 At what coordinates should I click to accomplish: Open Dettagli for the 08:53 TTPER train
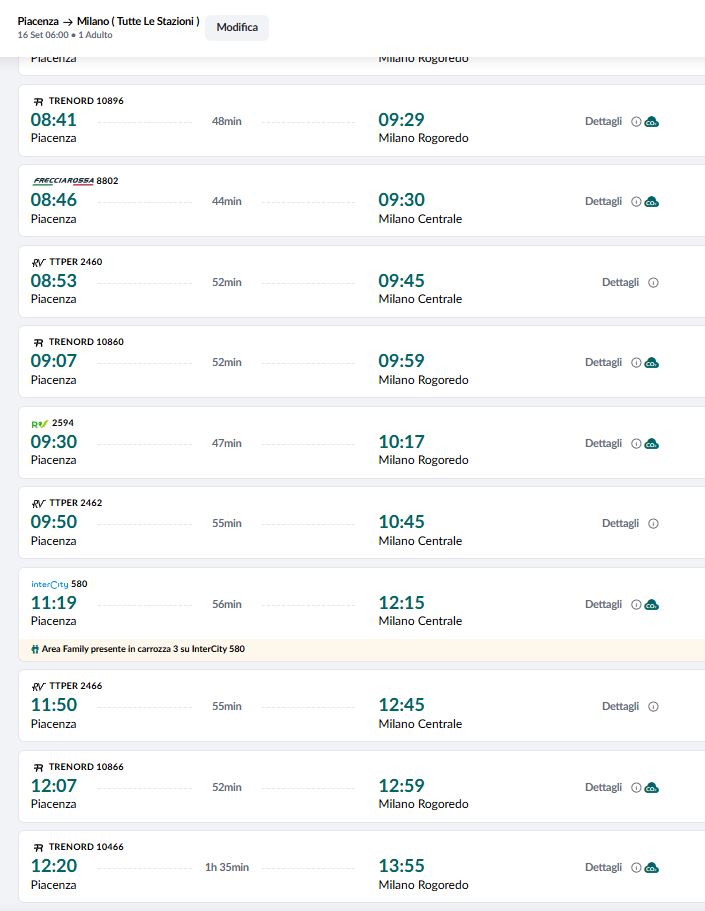click(x=620, y=283)
